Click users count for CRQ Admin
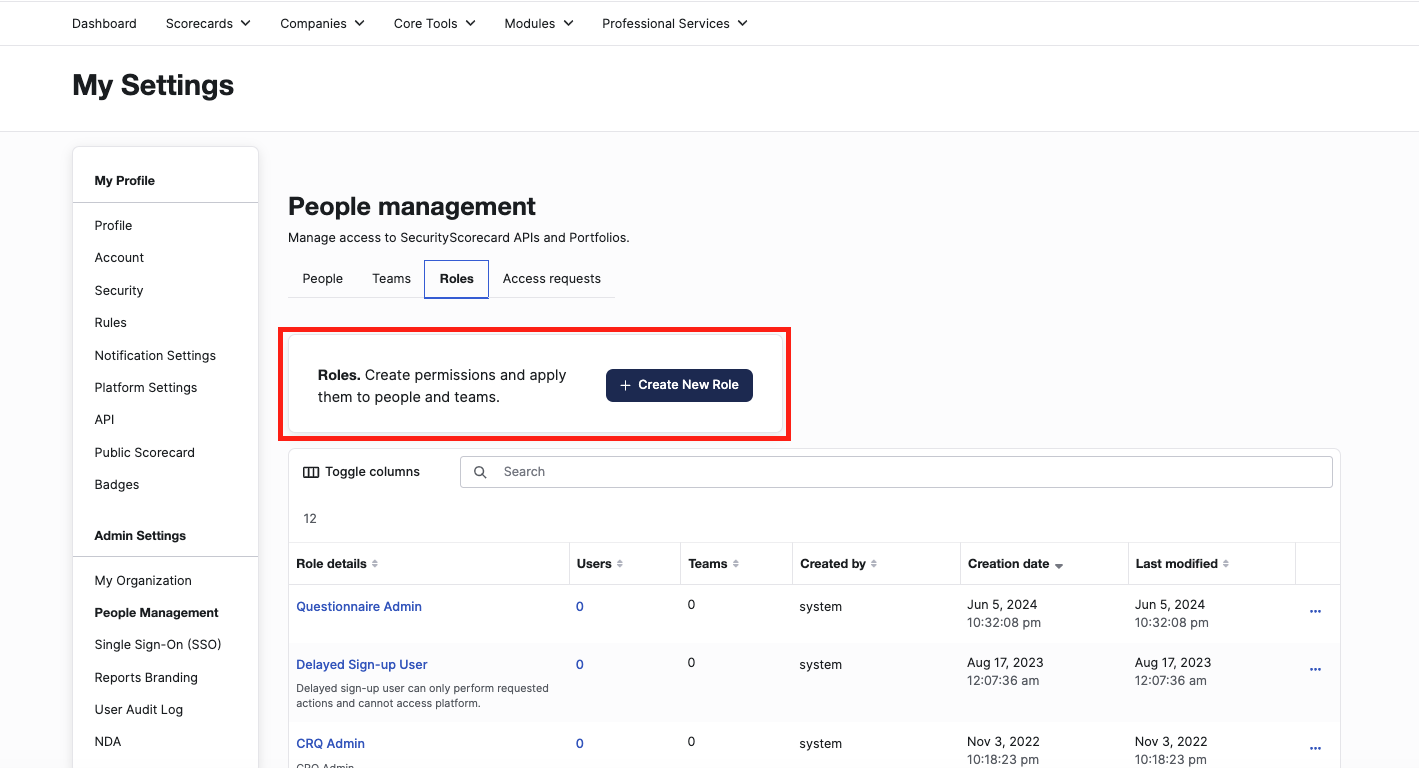 click(580, 744)
